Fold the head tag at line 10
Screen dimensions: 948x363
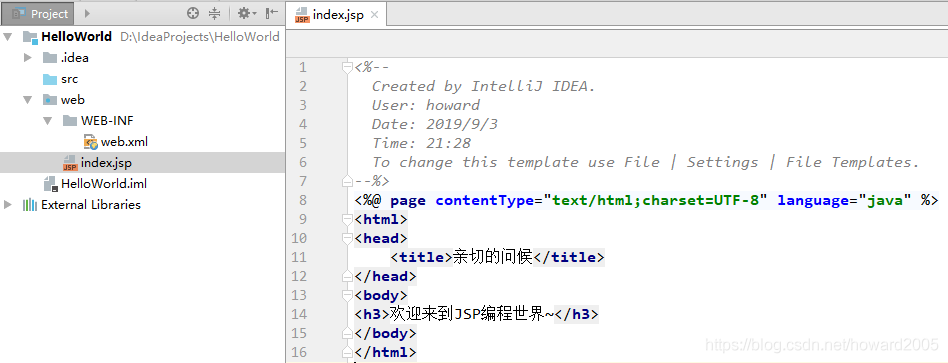(347, 238)
